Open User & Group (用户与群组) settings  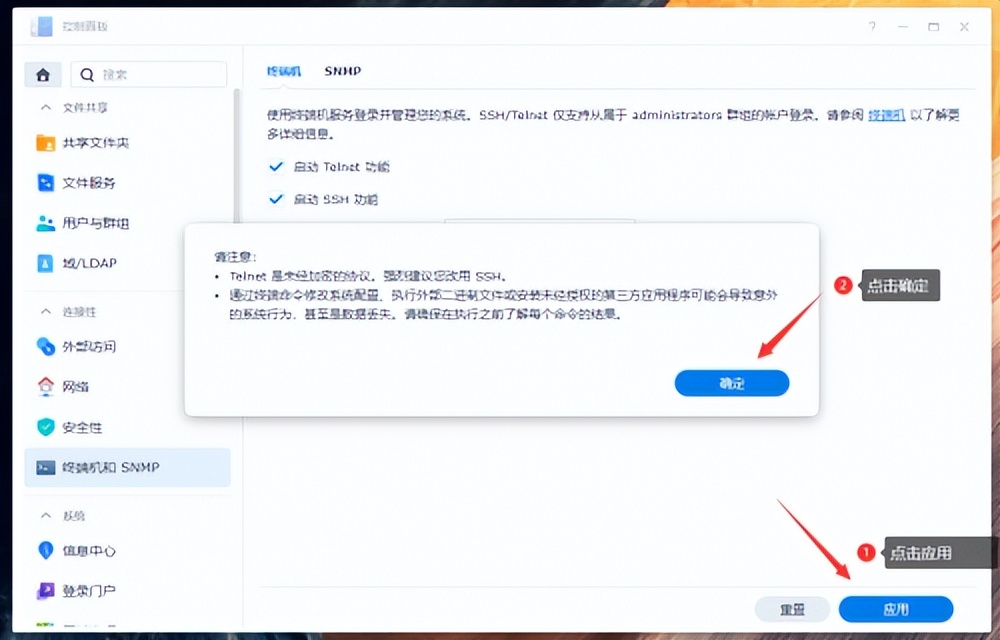(95, 222)
